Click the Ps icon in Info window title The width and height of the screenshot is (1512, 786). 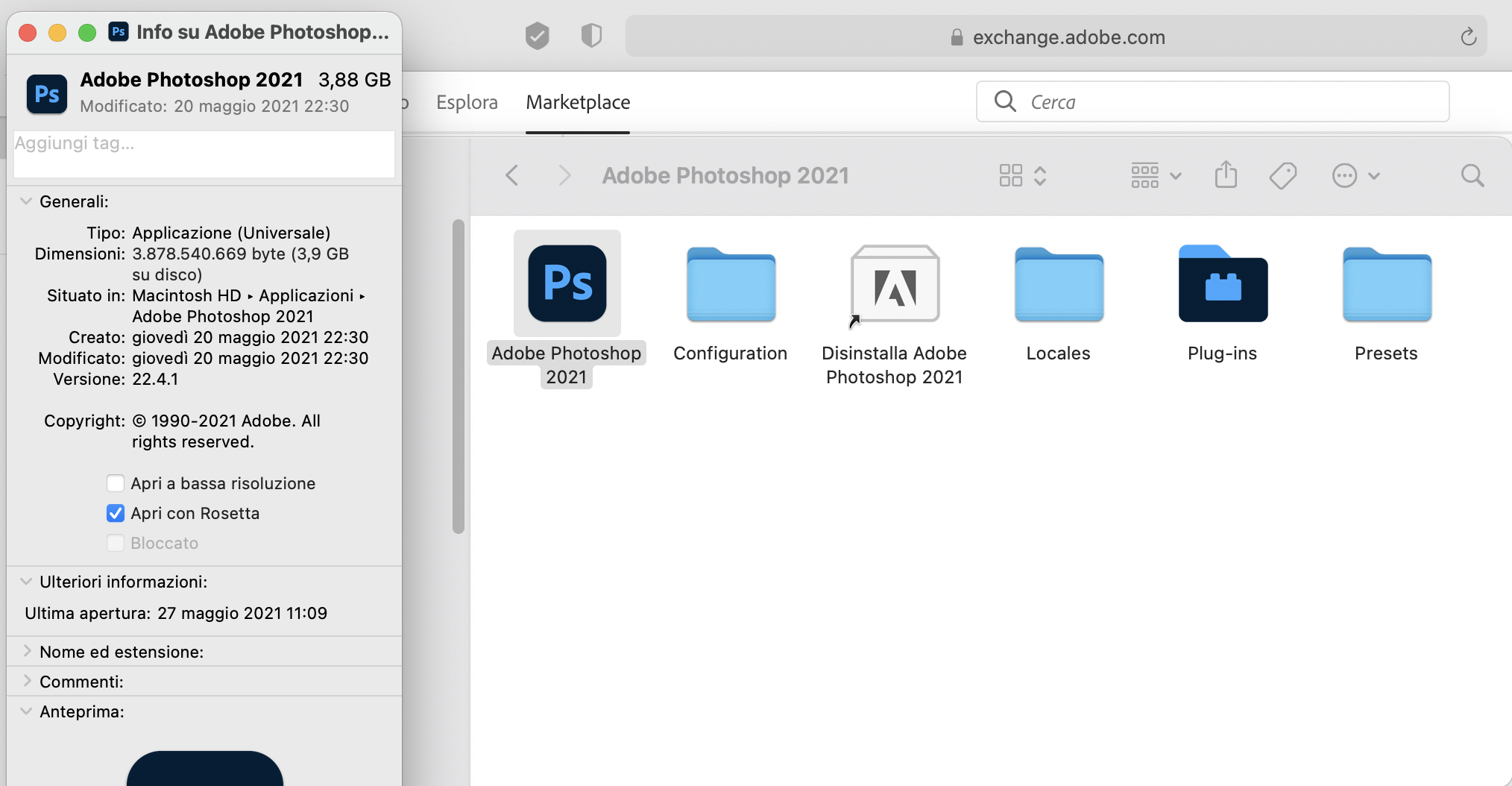click(x=119, y=31)
